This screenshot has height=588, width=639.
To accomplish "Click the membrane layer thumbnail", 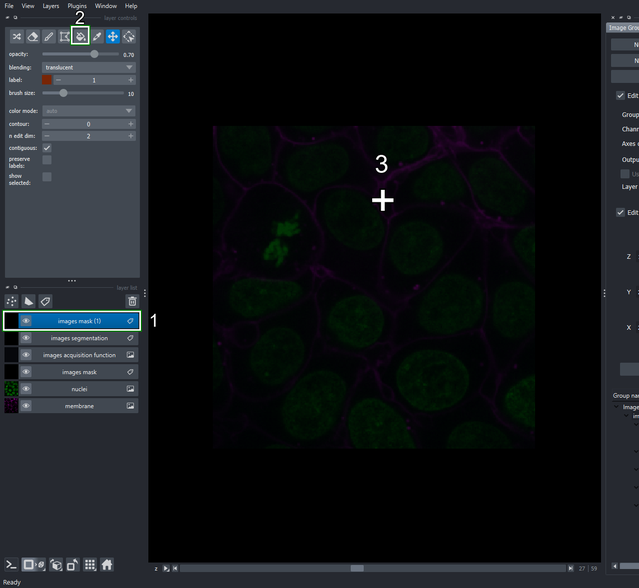I will (11, 406).
